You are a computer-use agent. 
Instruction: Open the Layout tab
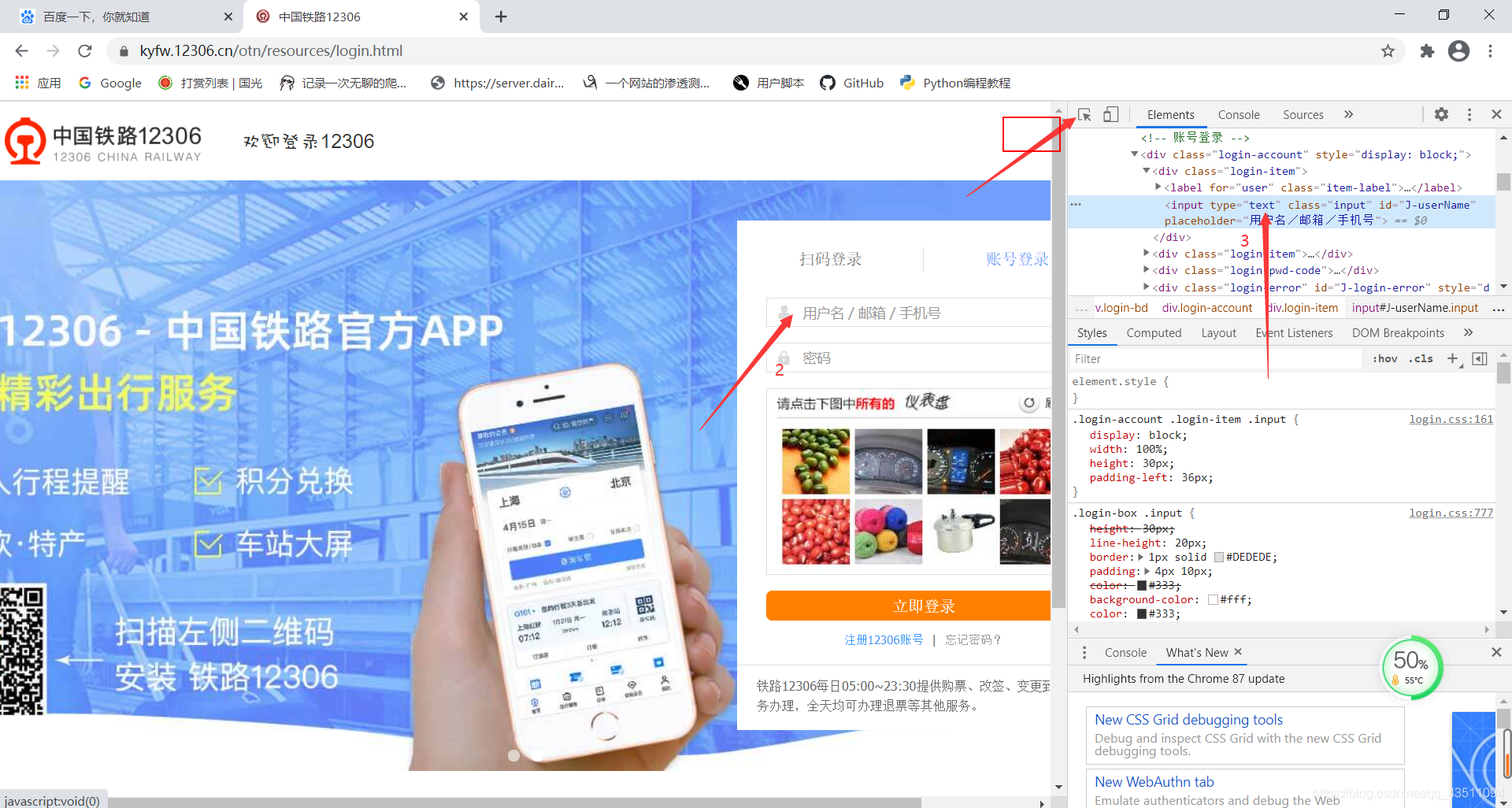click(1218, 333)
